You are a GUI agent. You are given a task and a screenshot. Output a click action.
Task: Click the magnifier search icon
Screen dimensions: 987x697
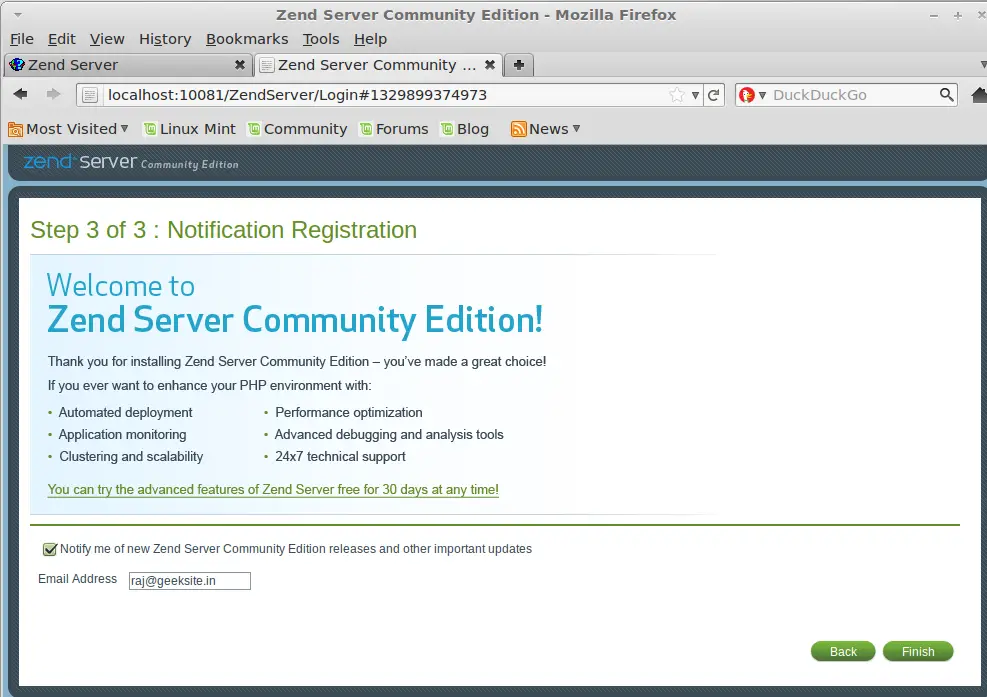tap(946, 94)
